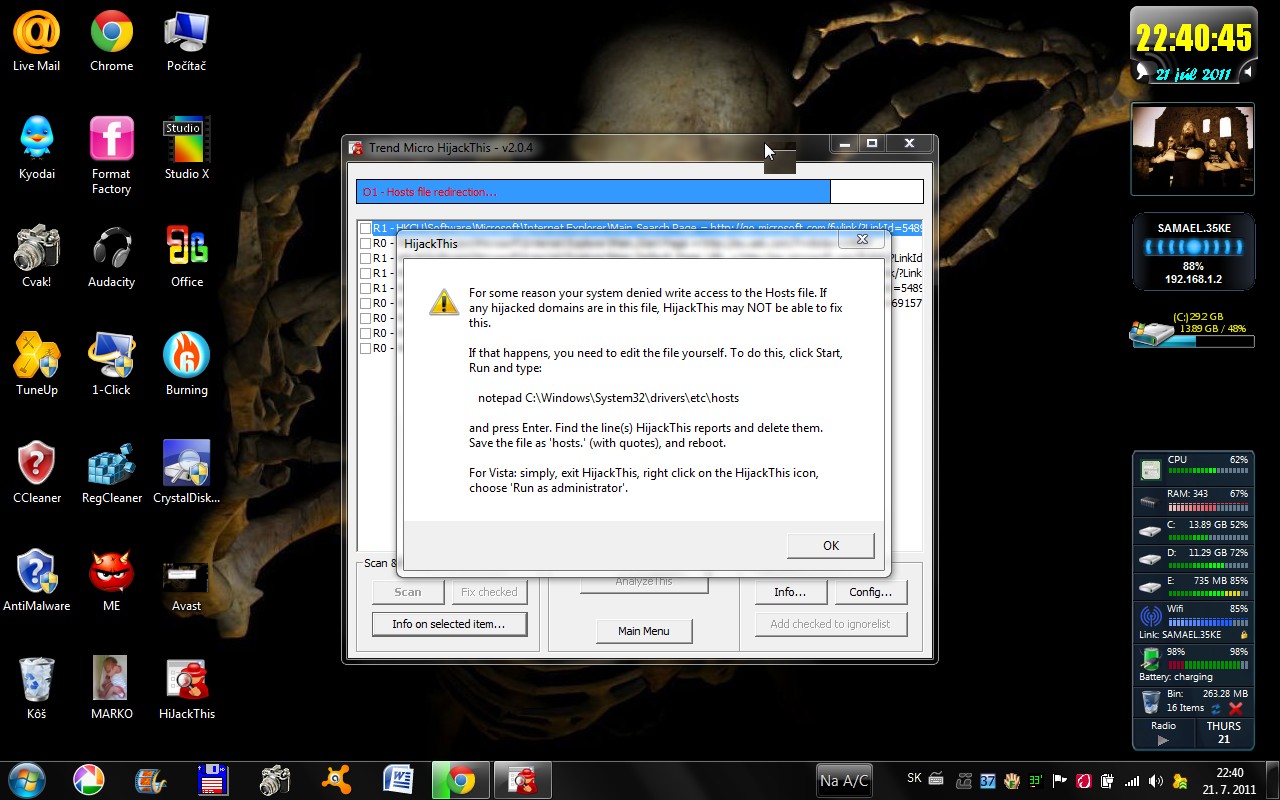Select the Burning desktop icon
Image resolution: width=1280 pixels, height=800 pixels.
click(186, 365)
